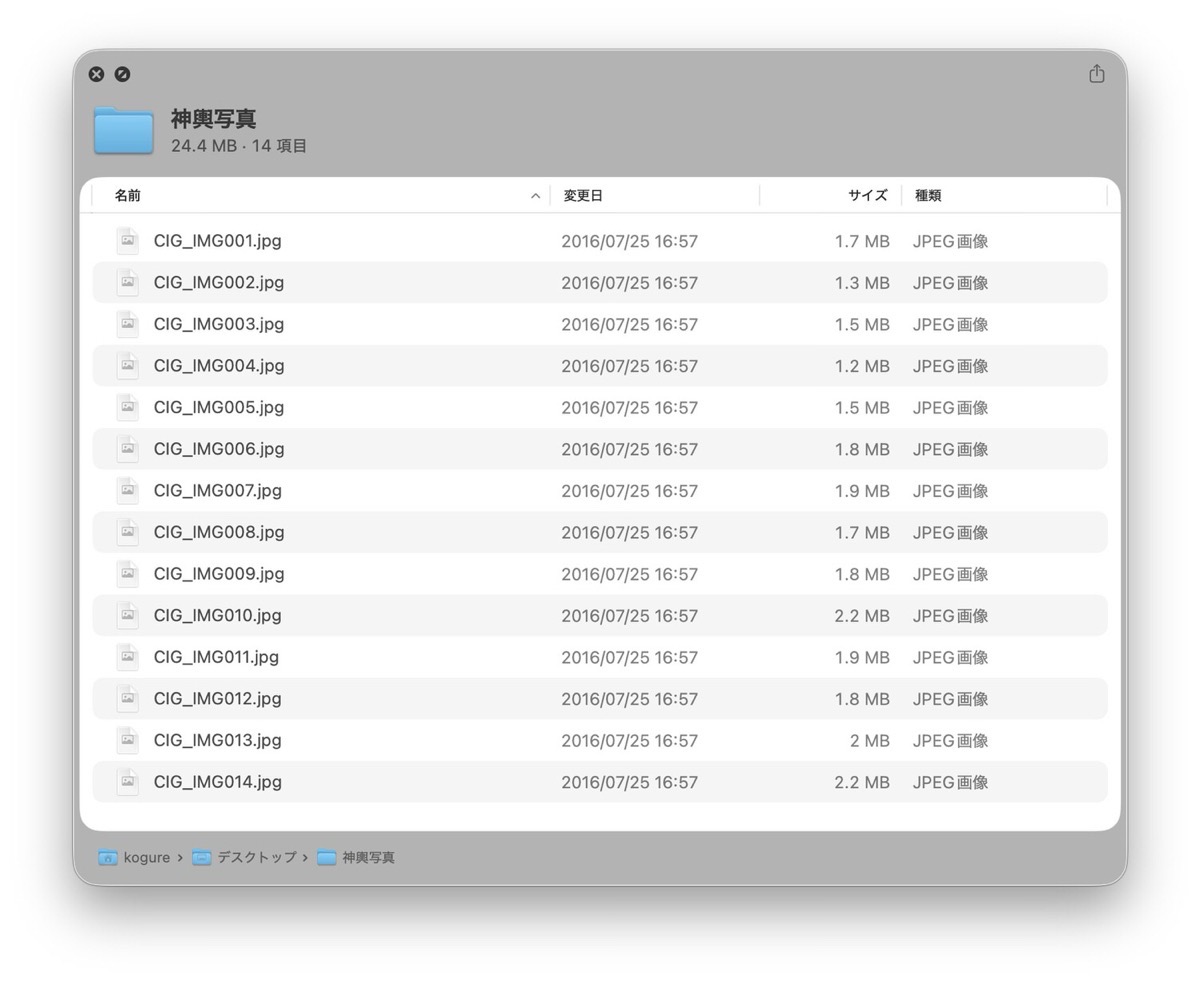Select the file icon for CIG_IMG005.jpg
This screenshot has height=982, width=1200.
pos(127,407)
